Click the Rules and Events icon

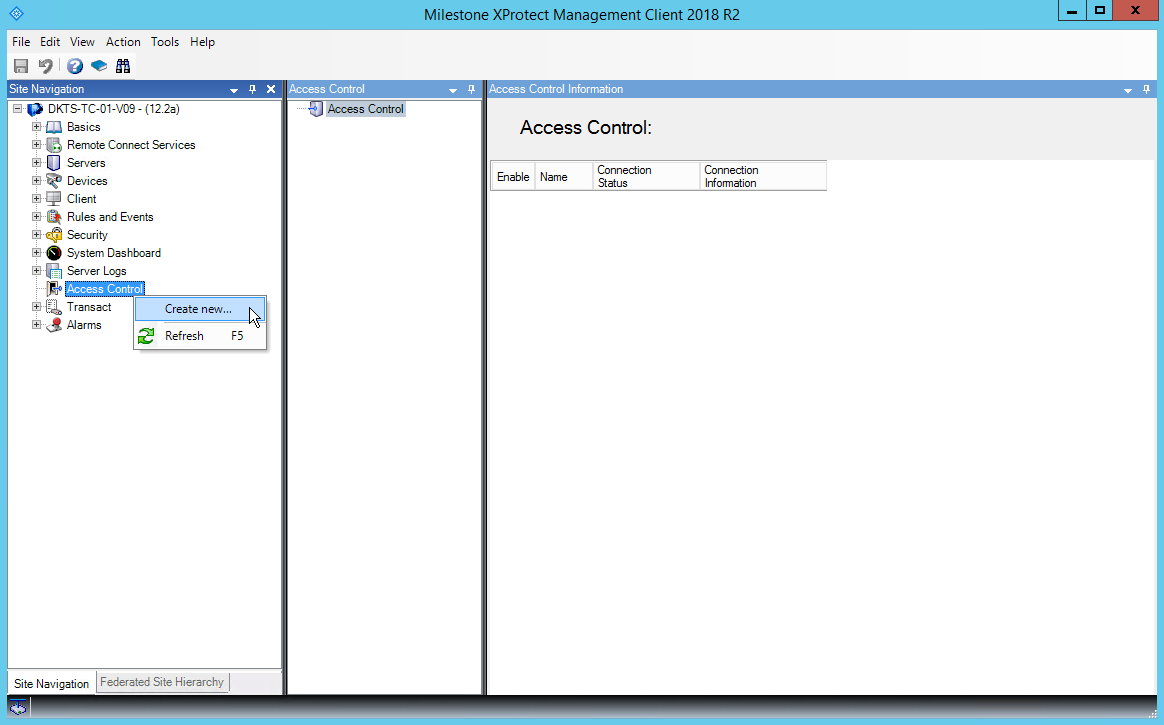pos(53,217)
